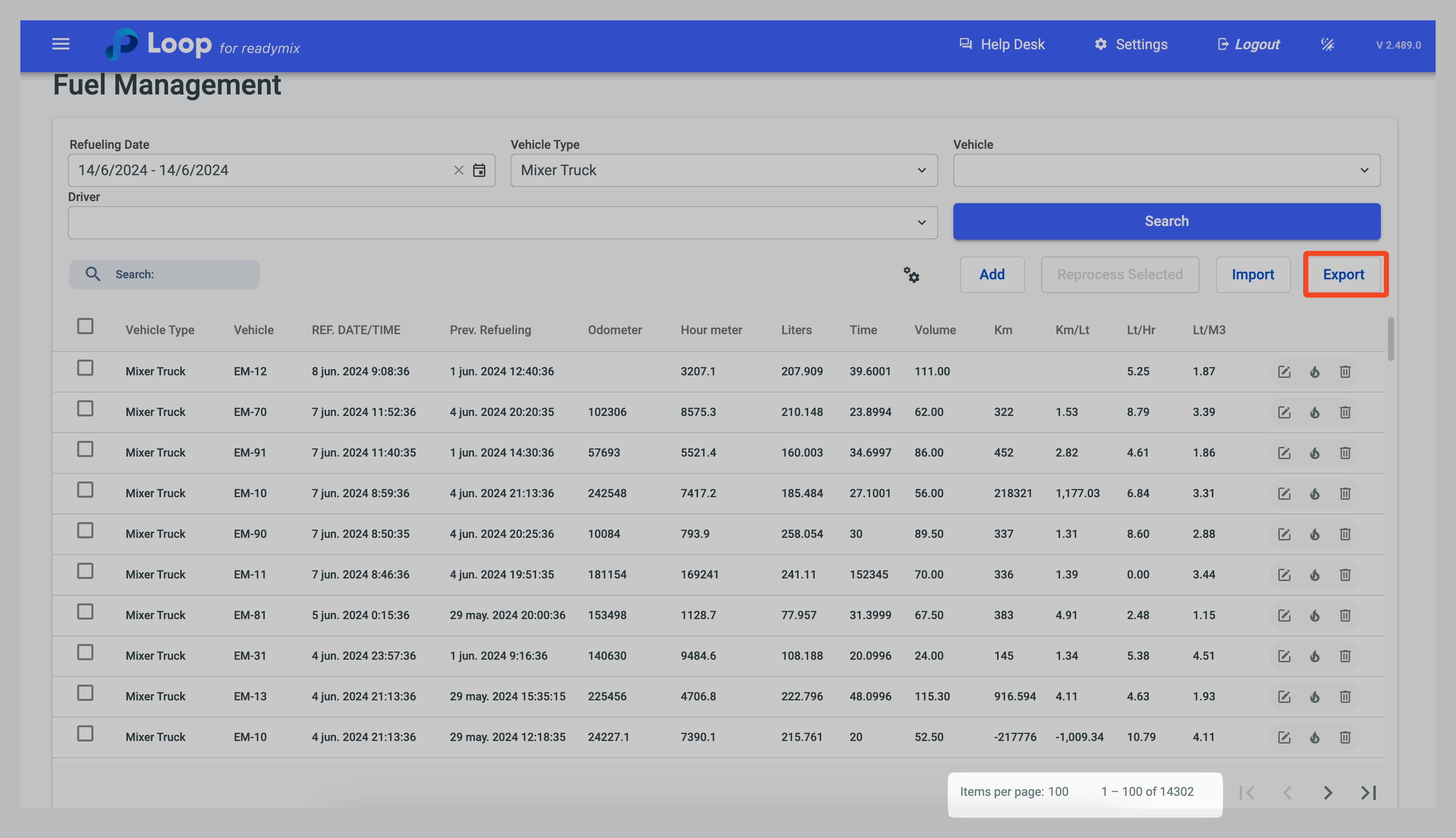The image size is (1456, 838).
Task: Open table column settings gears icon
Action: (911, 275)
